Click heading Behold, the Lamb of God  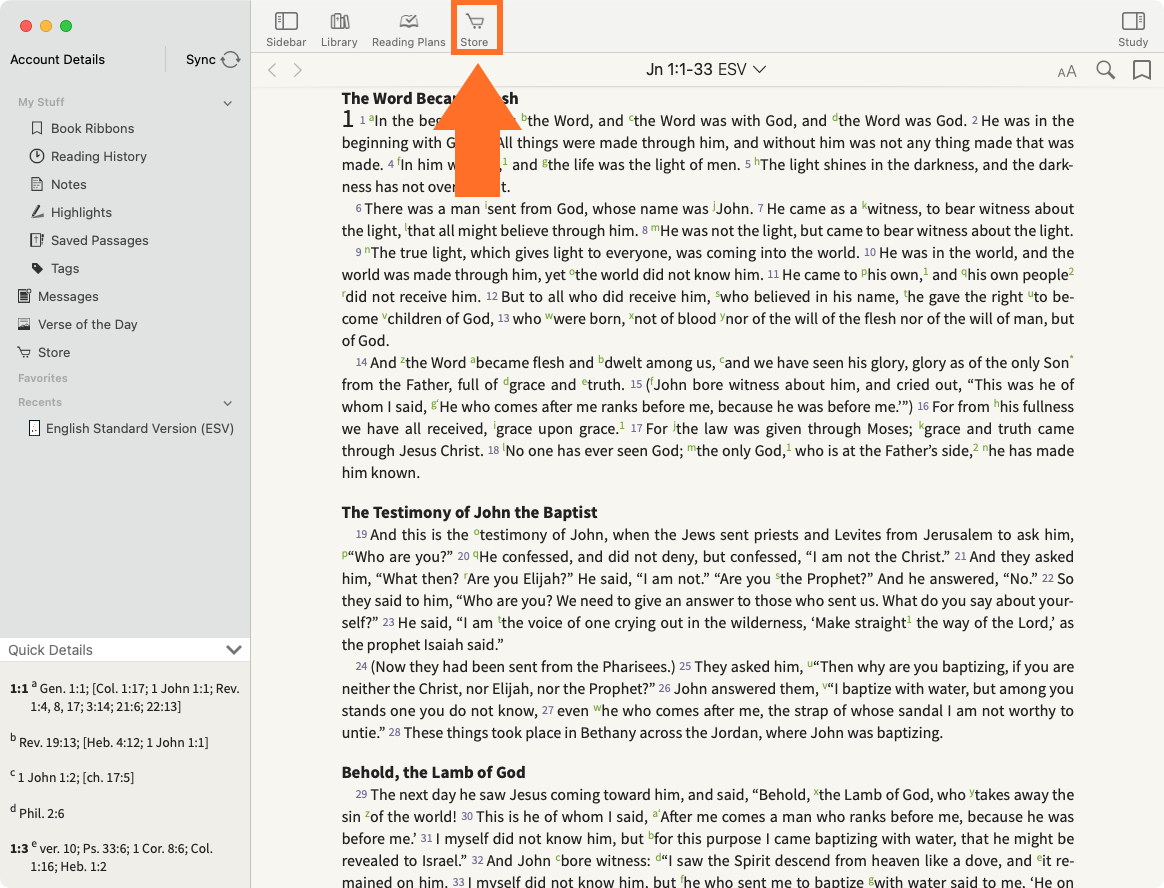(434, 772)
